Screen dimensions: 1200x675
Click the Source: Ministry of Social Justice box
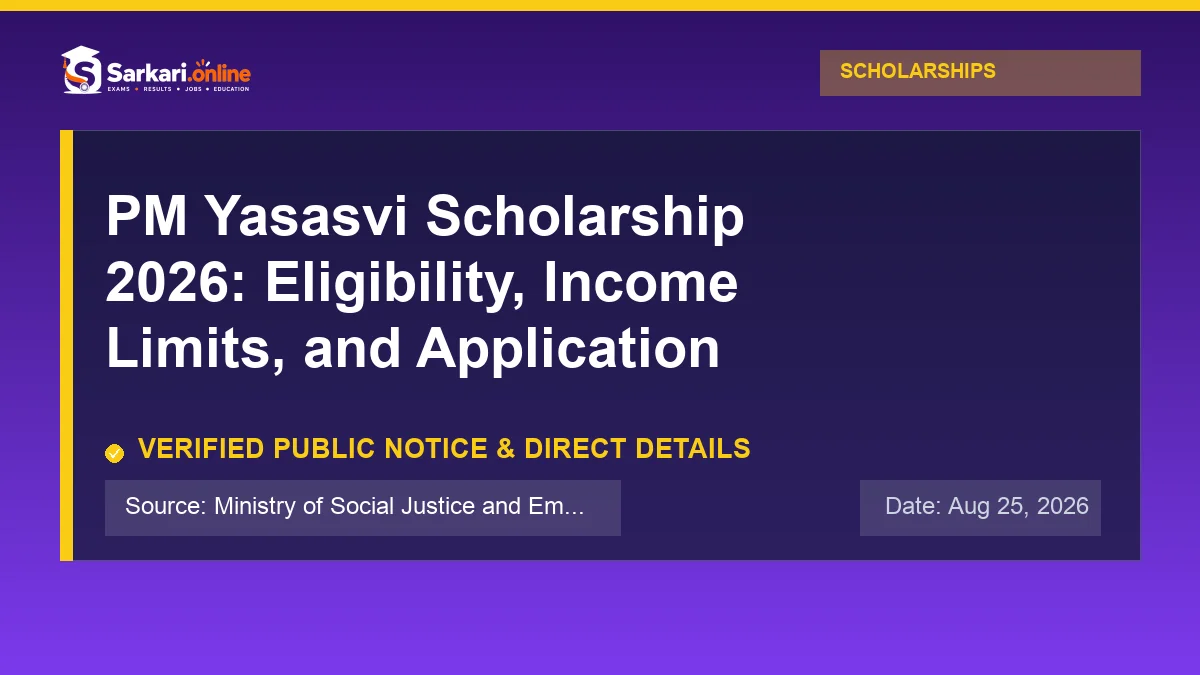(x=363, y=508)
